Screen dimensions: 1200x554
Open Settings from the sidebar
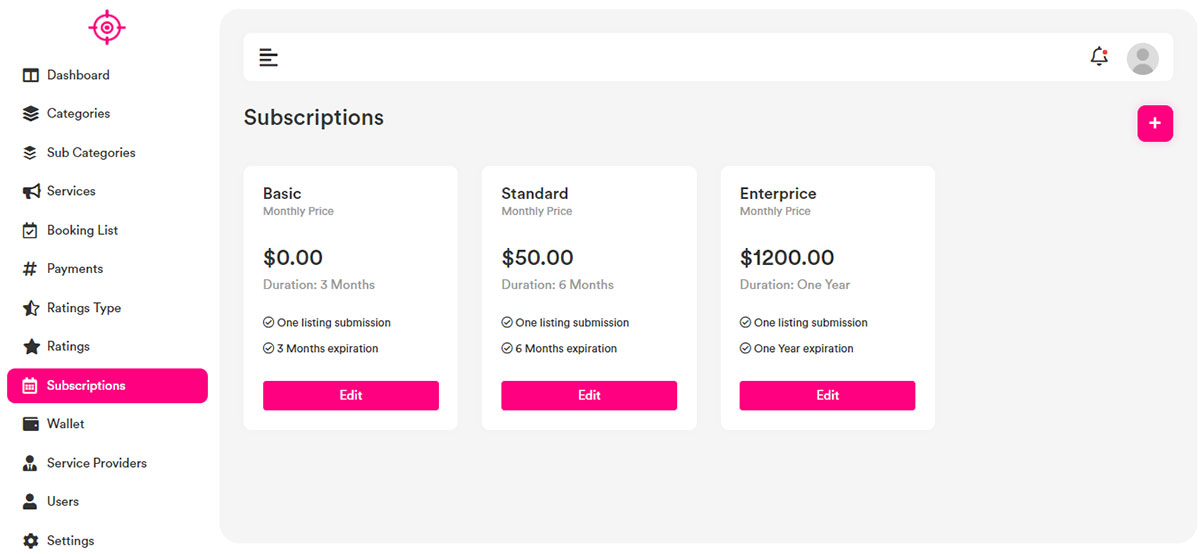point(70,541)
